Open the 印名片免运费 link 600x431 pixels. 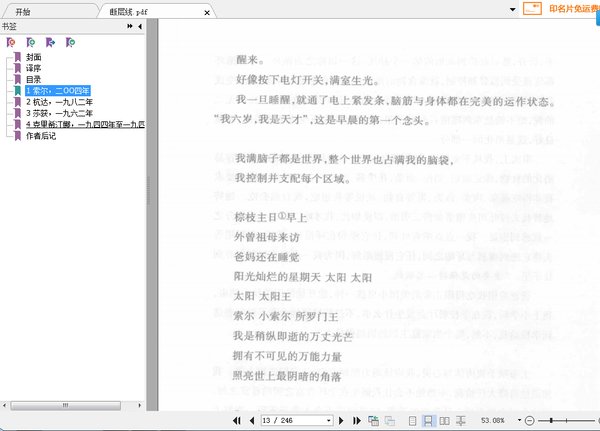tap(574, 8)
